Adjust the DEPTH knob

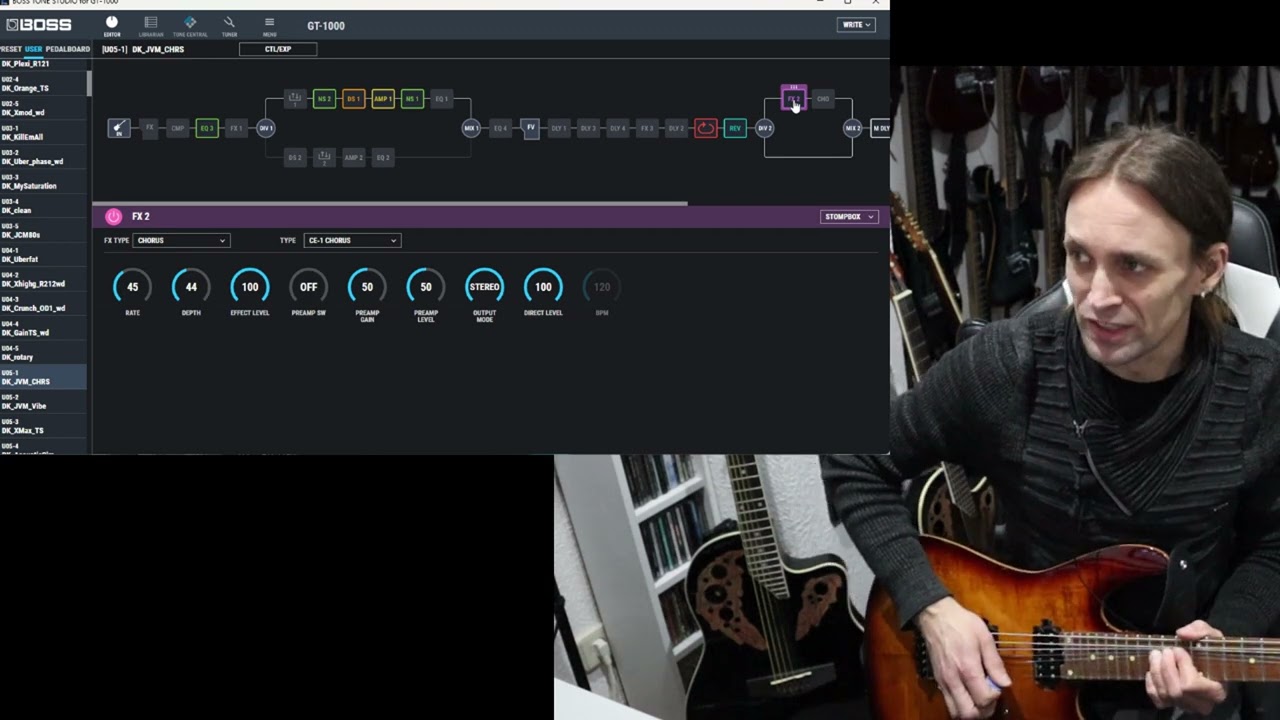pos(191,287)
